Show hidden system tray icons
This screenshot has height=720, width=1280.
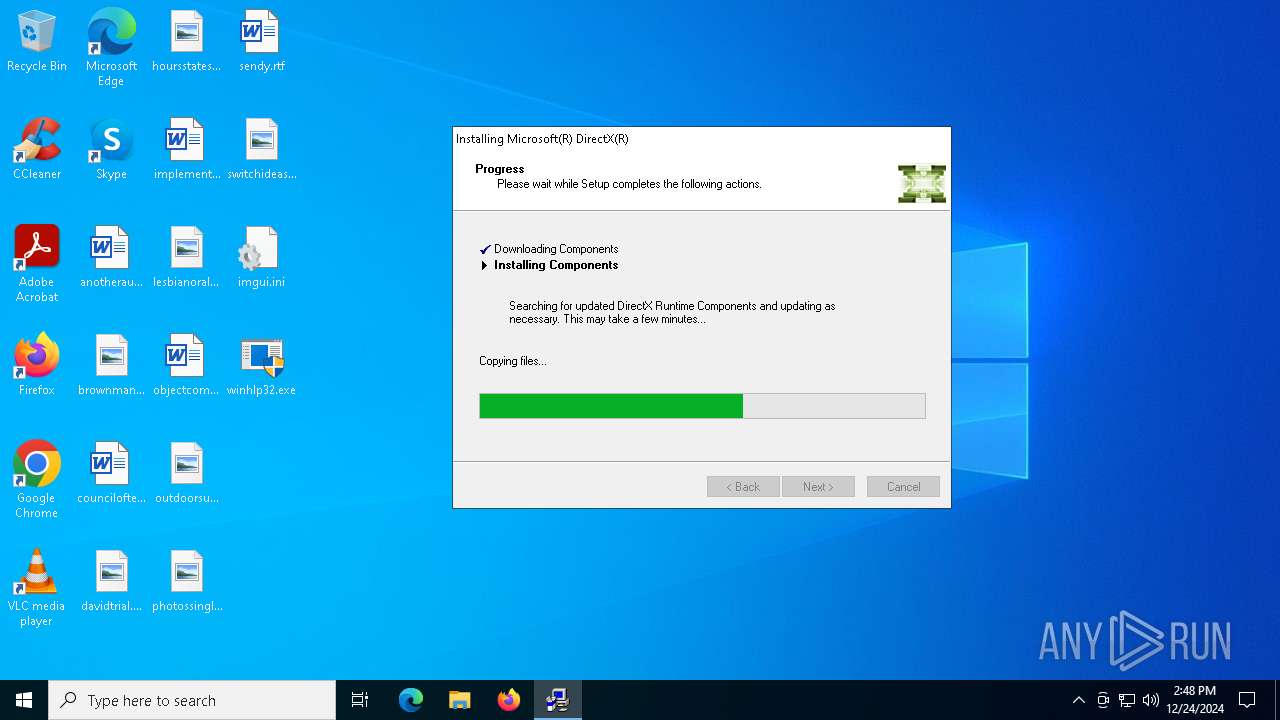[x=1078, y=700]
